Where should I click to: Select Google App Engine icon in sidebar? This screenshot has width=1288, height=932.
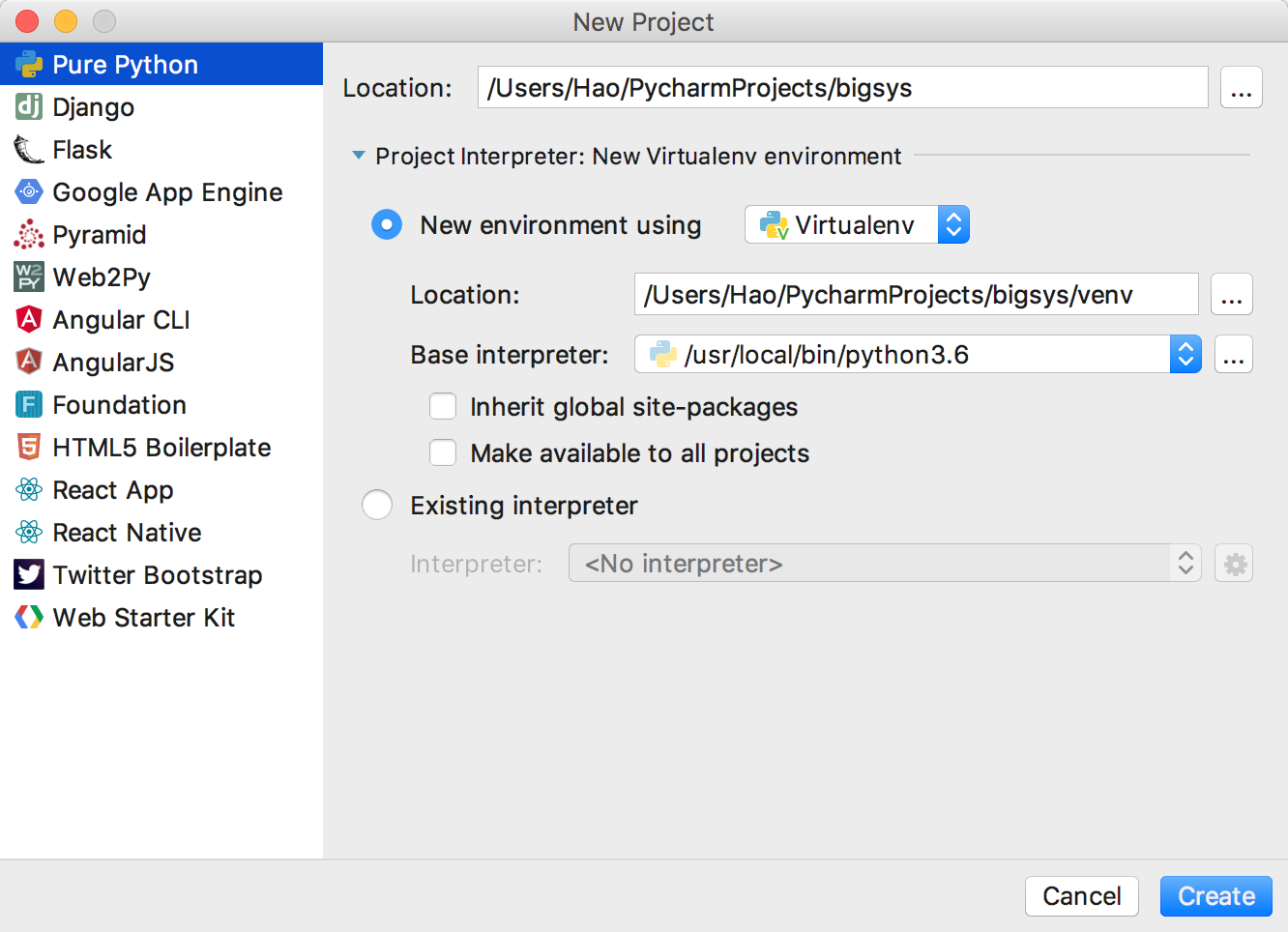pos(29,192)
